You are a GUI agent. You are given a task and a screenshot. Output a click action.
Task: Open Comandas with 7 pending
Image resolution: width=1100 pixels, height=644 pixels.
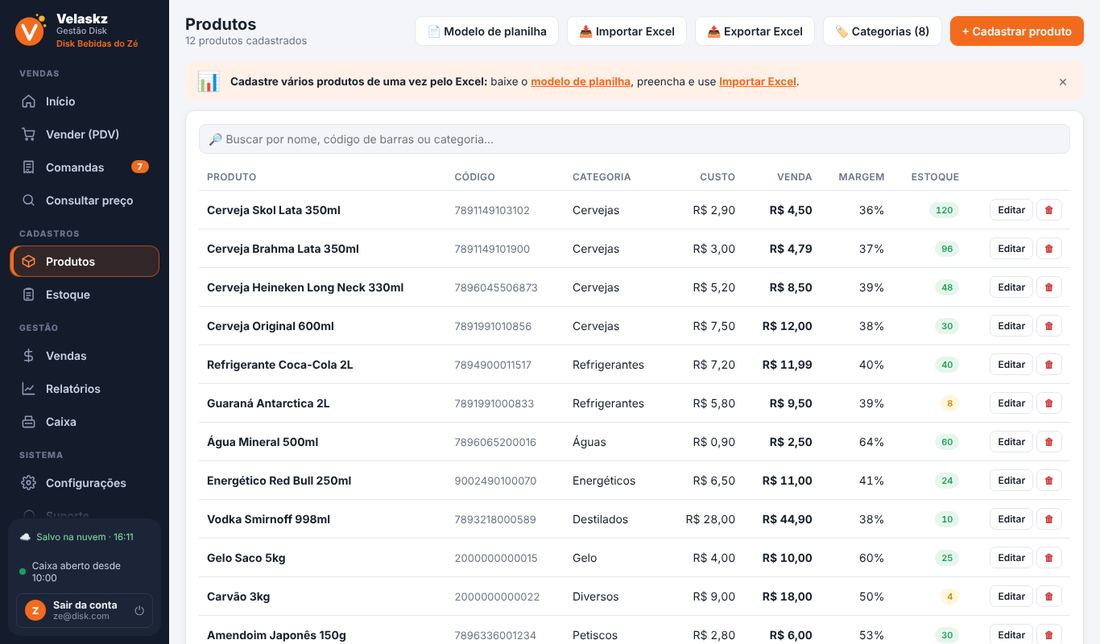coord(85,167)
